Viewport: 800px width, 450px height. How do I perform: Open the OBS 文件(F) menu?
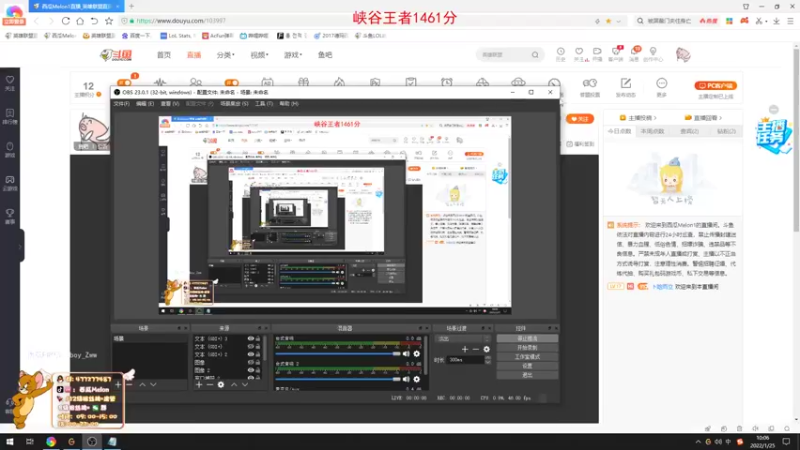[x=121, y=104]
